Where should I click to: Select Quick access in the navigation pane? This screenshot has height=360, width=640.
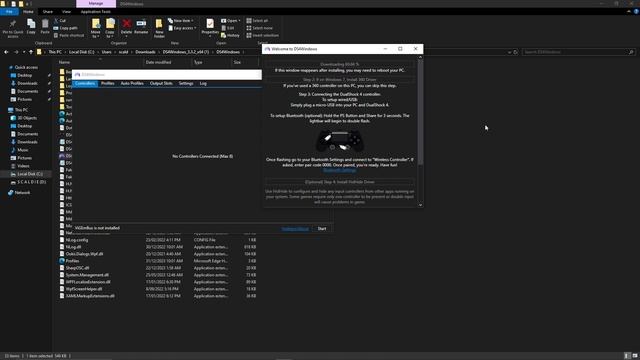tap(26, 67)
